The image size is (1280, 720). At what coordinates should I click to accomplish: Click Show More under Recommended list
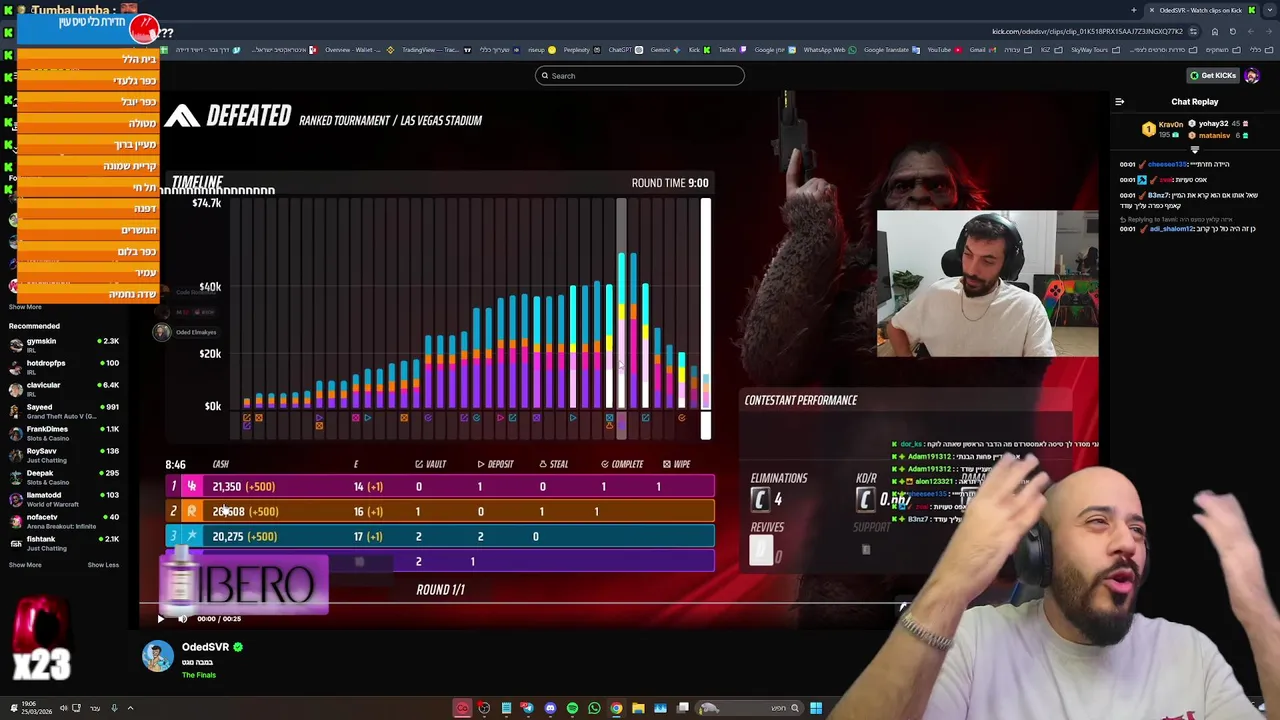click(x=25, y=565)
